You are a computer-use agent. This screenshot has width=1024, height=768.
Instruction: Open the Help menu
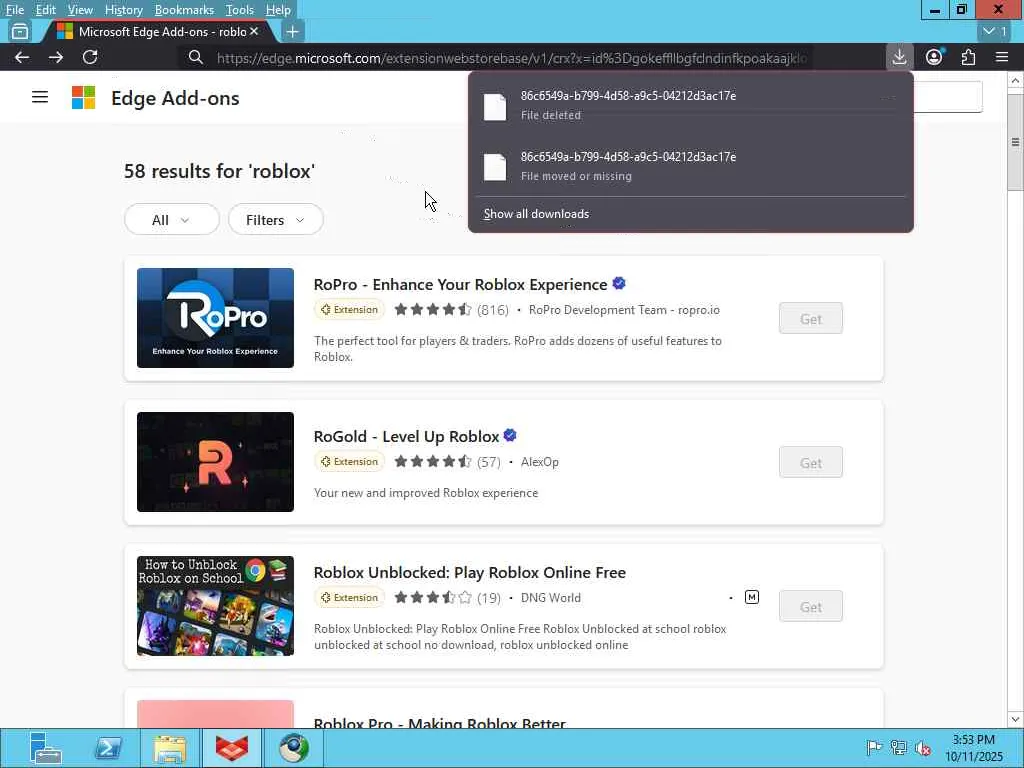(278, 10)
